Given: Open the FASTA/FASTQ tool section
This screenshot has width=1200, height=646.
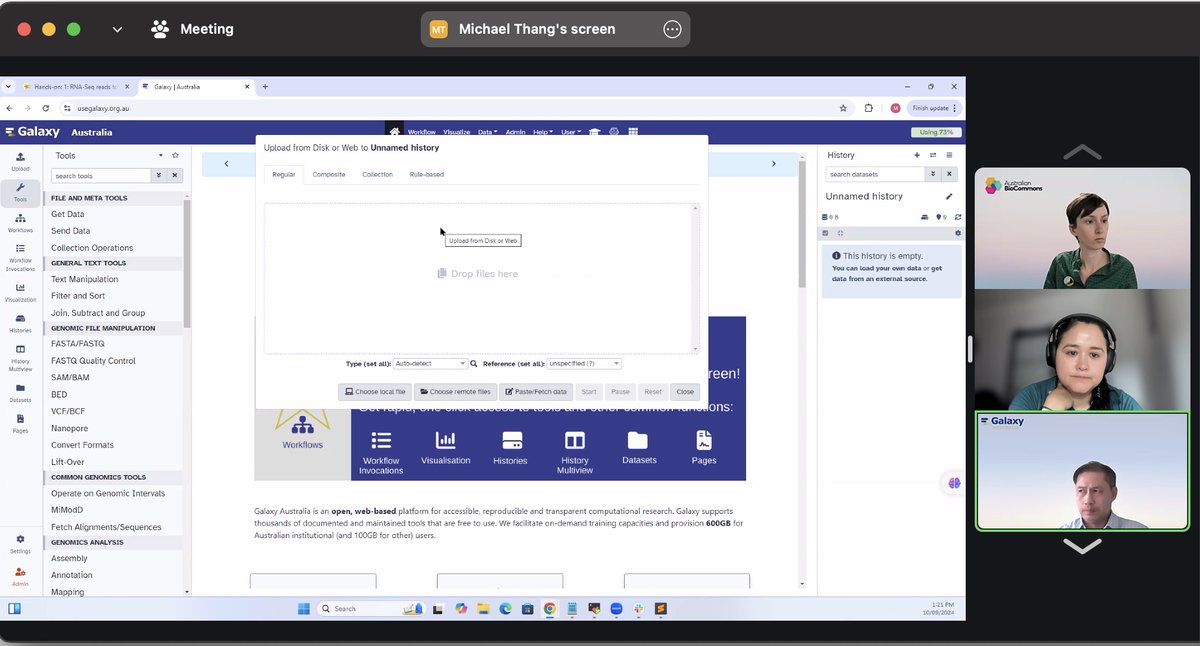Looking at the screenshot, I should coord(78,344).
